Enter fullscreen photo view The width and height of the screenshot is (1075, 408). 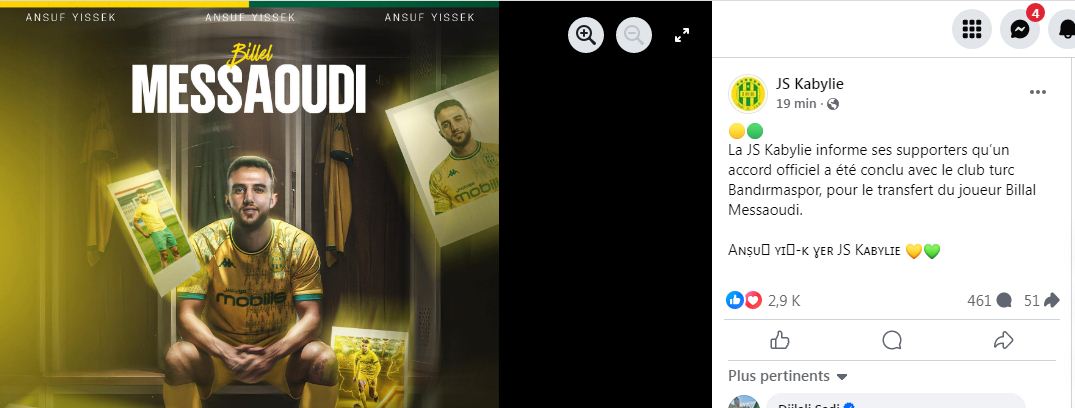point(681,35)
